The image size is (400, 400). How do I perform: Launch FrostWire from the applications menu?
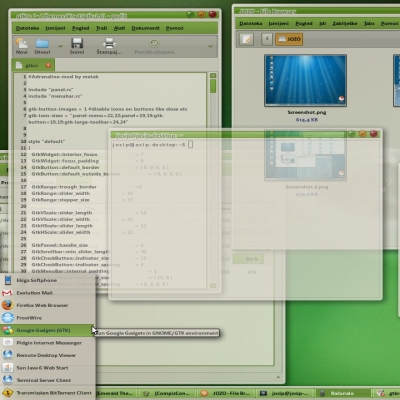tap(48, 318)
